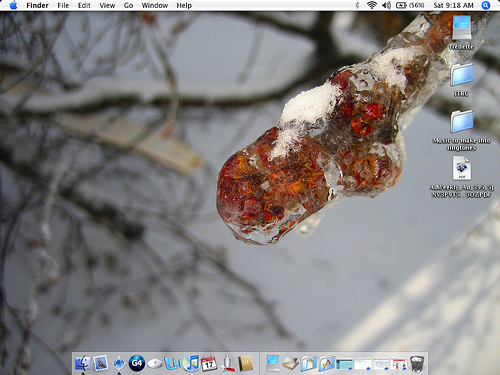This screenshot has width=500, height=375.
Task: Select the laptop hard drive desktop icon
Action: click(462, 28)
